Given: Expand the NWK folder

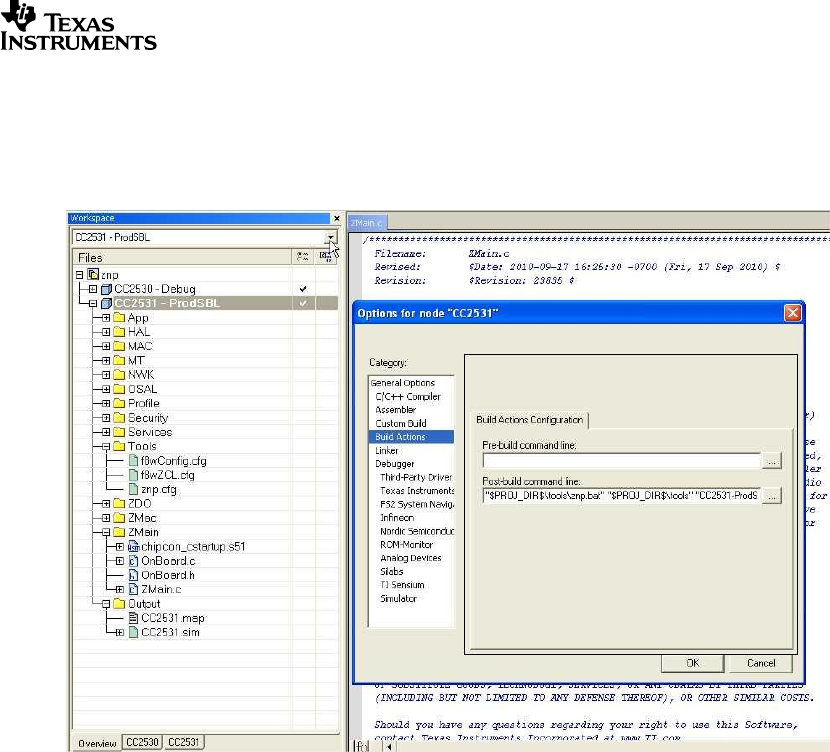Looking at the screenshot, I should click(106, 375).
